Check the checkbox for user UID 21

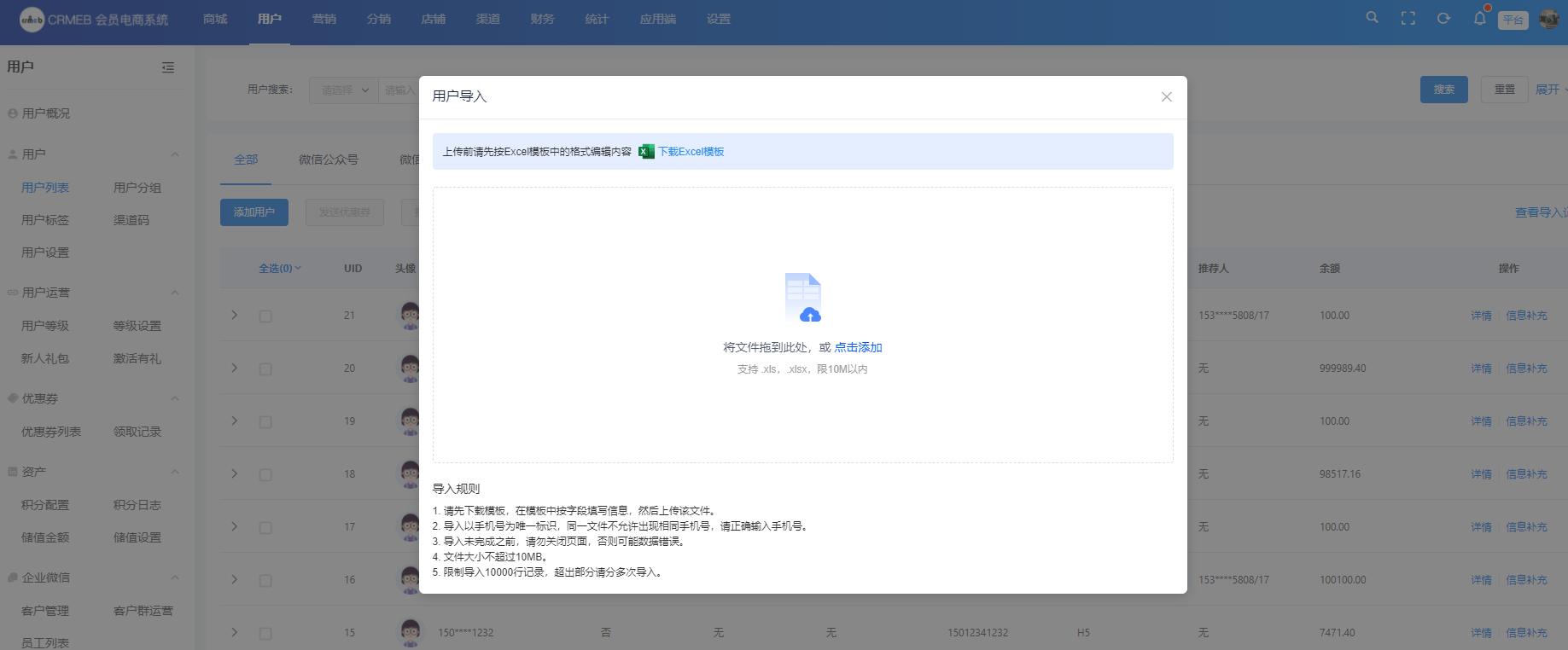tap(265, 316)
